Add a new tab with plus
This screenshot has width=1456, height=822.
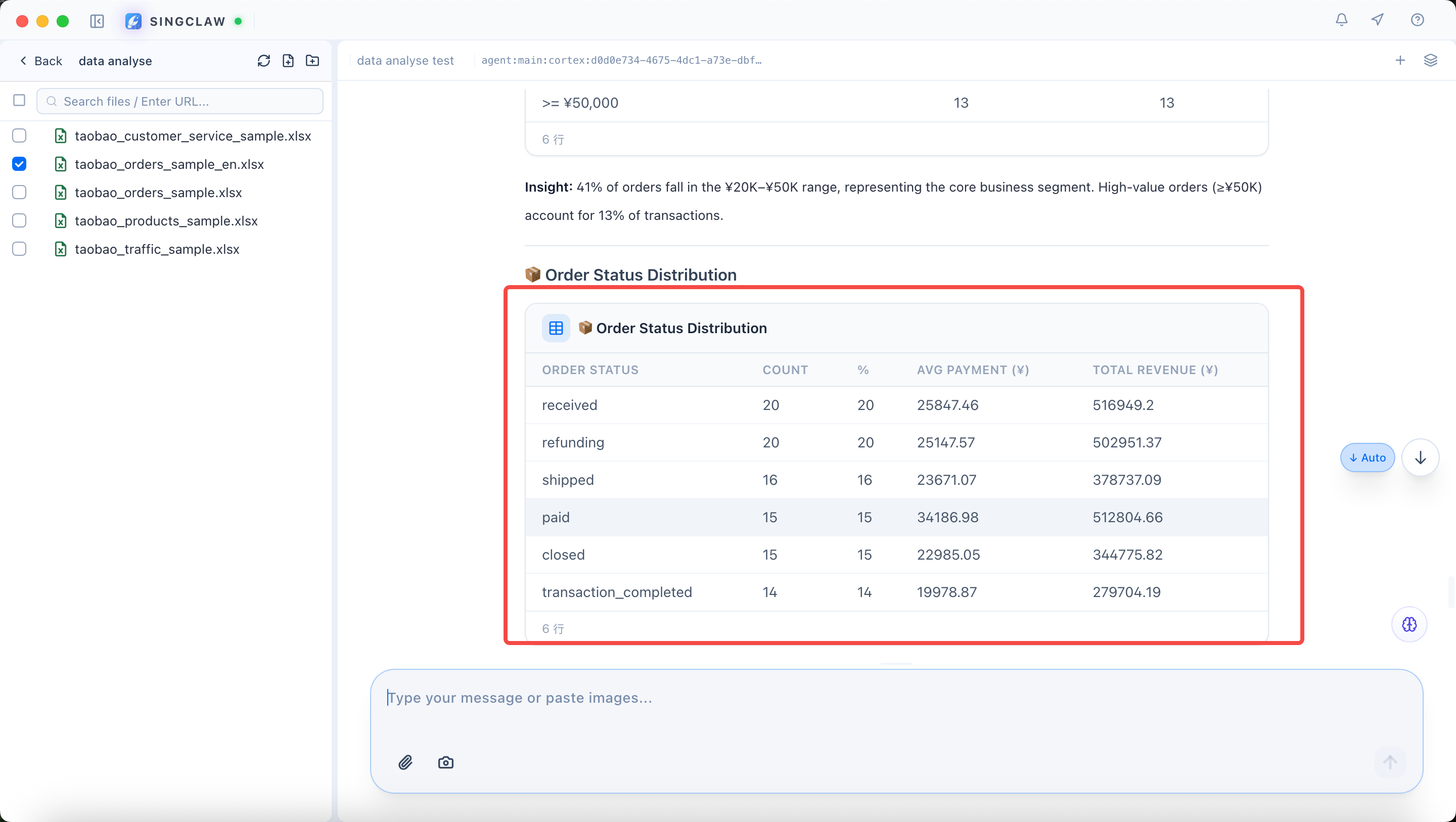(1400, 61)
